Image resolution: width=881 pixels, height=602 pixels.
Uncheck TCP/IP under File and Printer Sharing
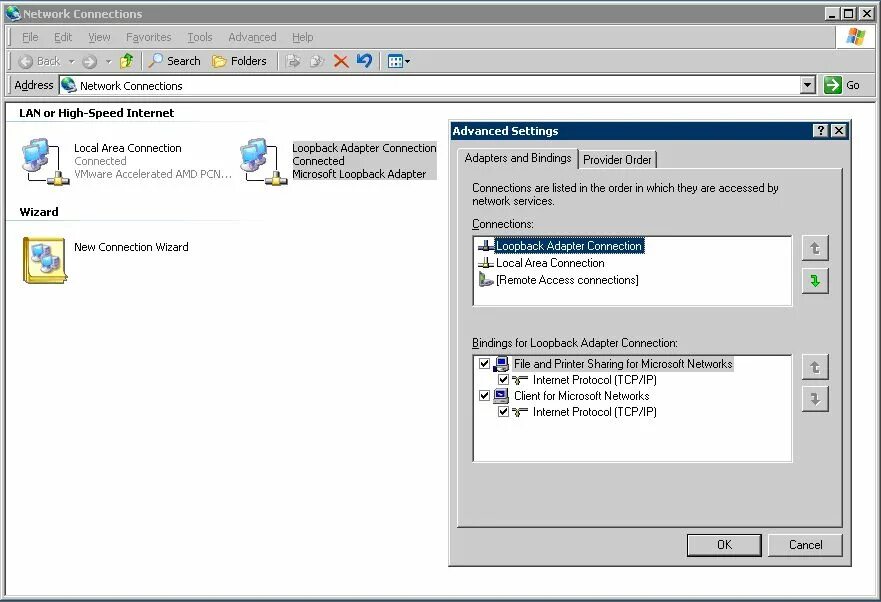(503, 379)
